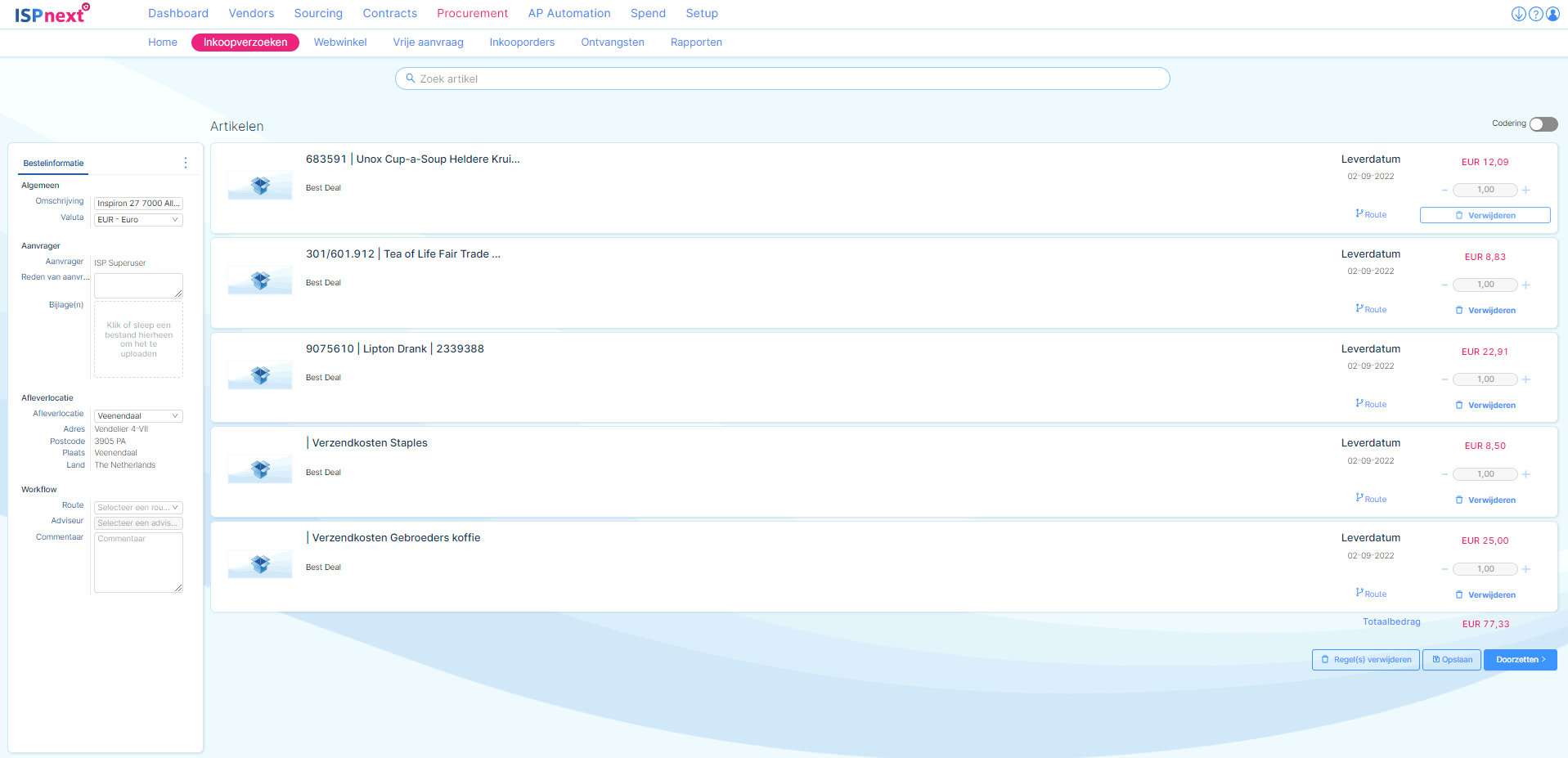Open the help question mark icon
This screenshot has height=758, width=1568.
tap(1536, 14)
